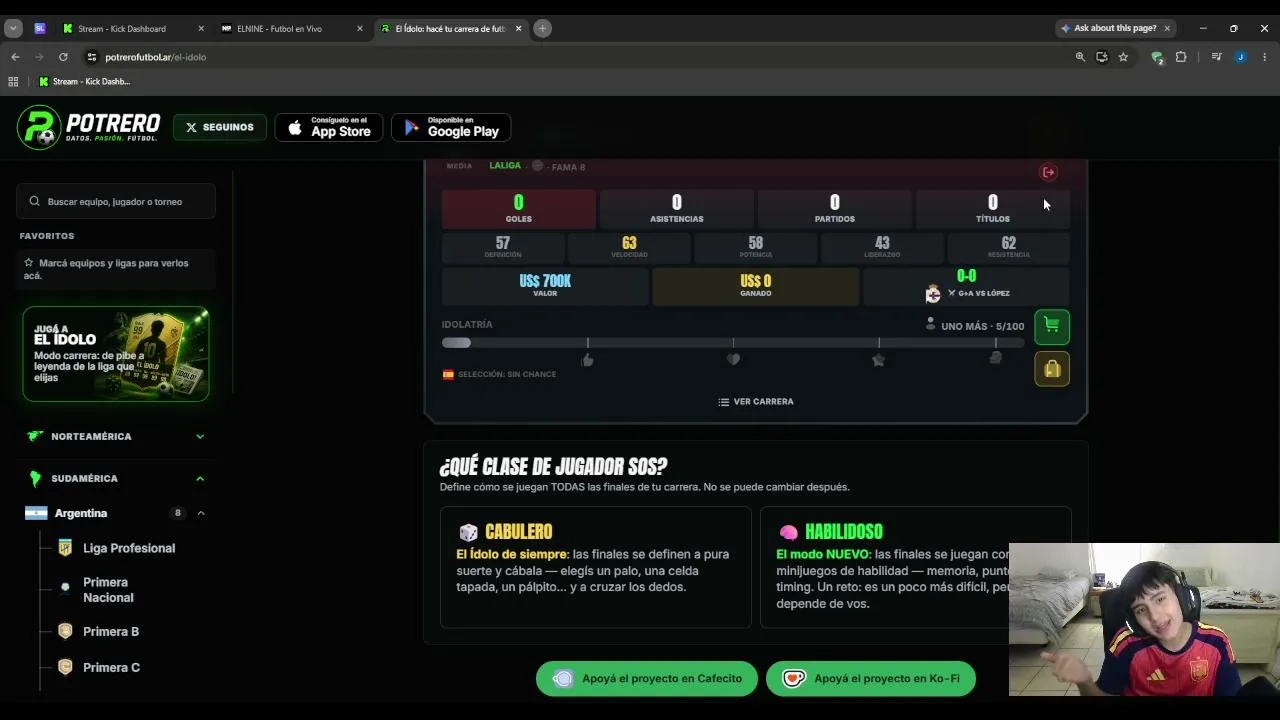Viewport: 1280px width, 720px height.
Task: Click Apoyá el proyecto en Ko-Fi
Action: point(871,678)
